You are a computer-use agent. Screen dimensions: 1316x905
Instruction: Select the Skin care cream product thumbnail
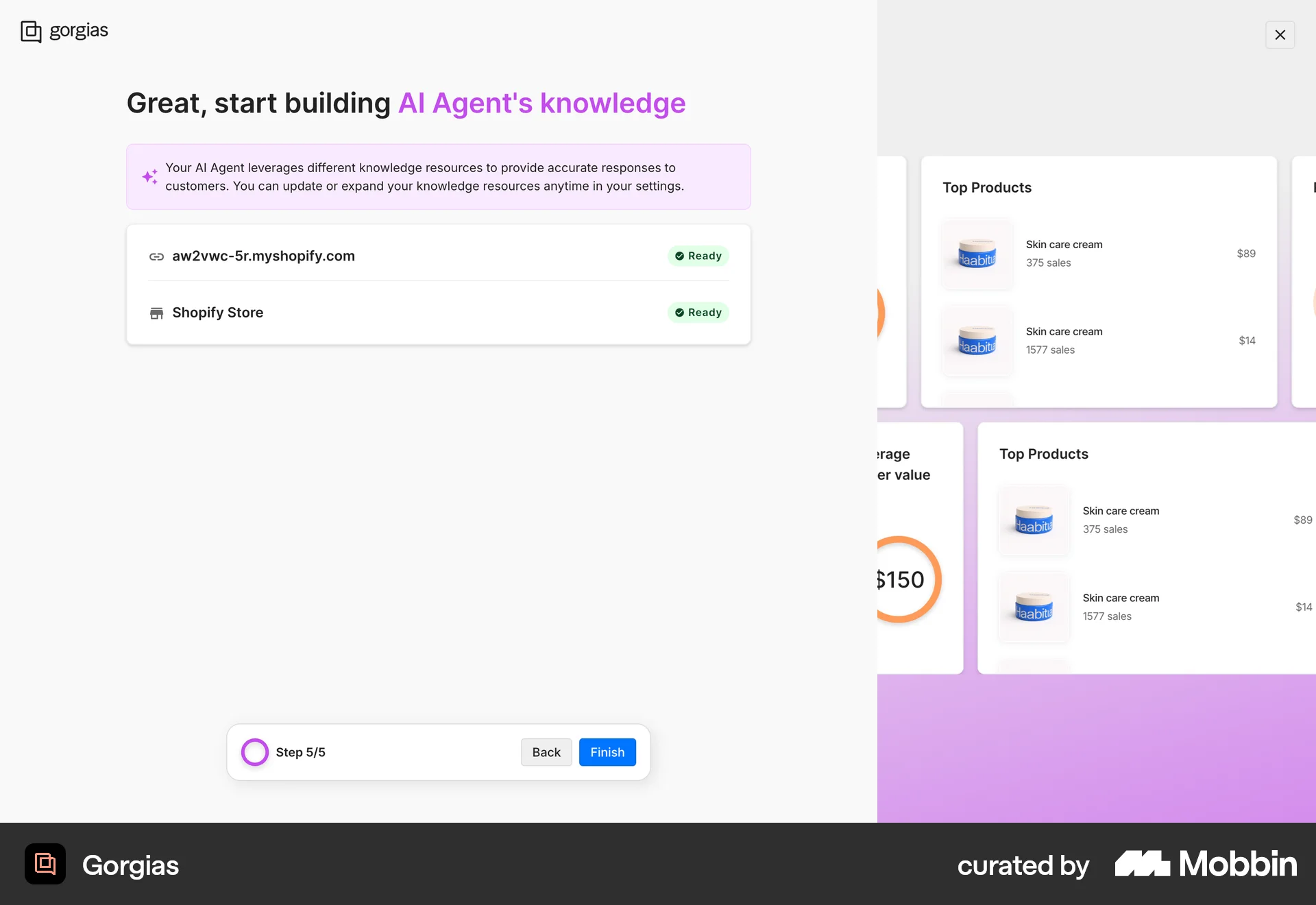(x=976, y=254)
